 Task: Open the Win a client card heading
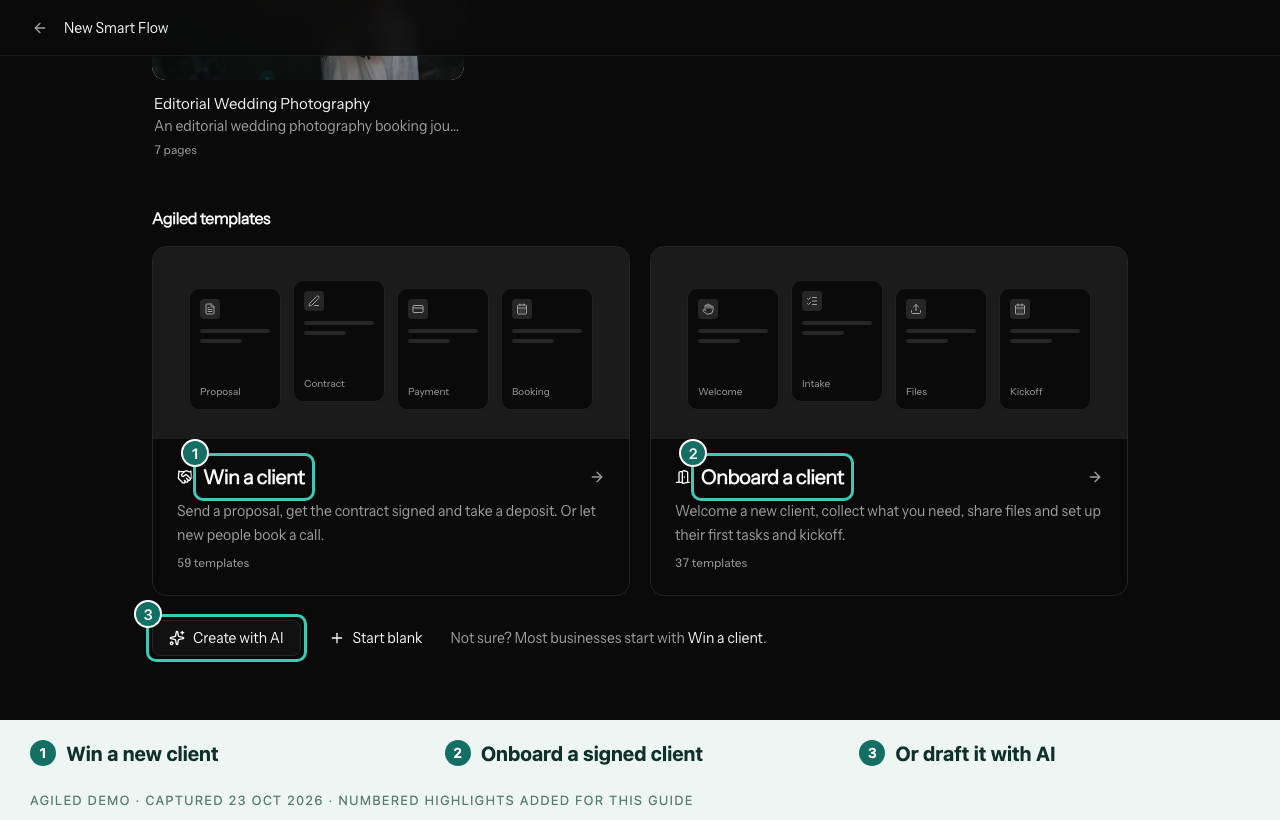(x=254, y=477)
